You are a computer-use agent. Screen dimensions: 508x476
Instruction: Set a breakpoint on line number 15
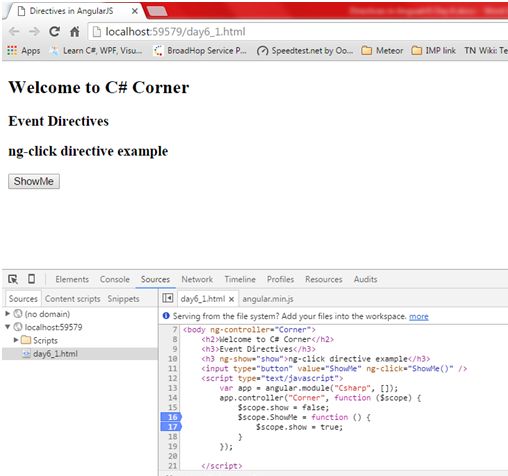(x=173, y=407)
